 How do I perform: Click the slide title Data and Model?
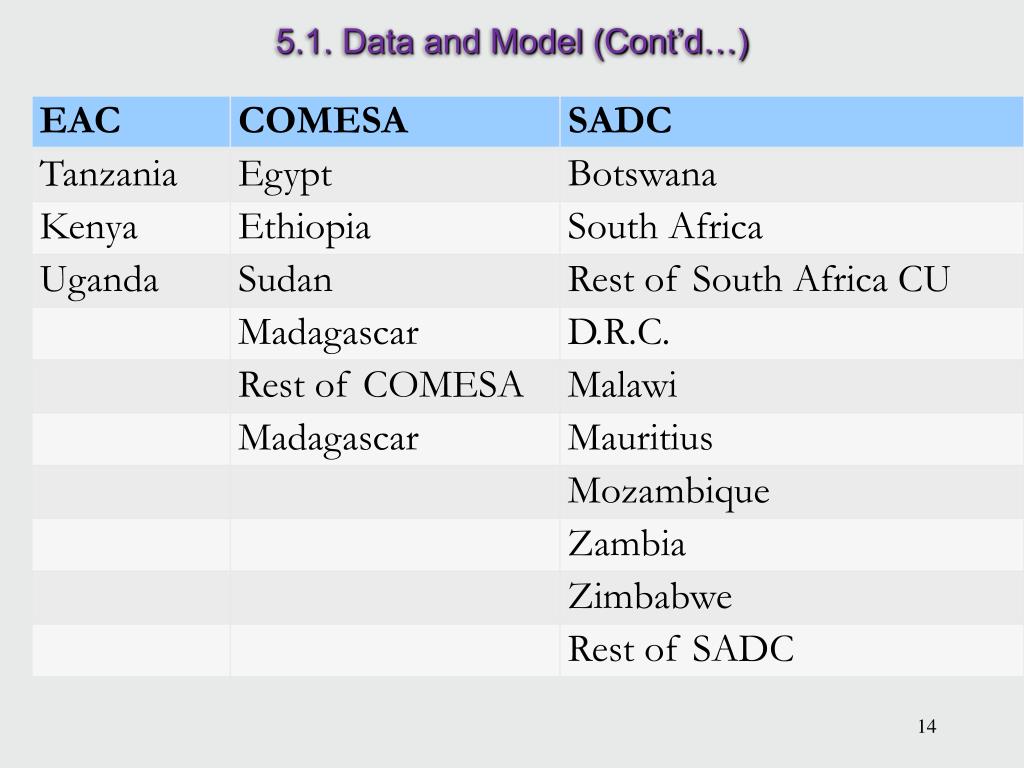click(x=513, y=43)
